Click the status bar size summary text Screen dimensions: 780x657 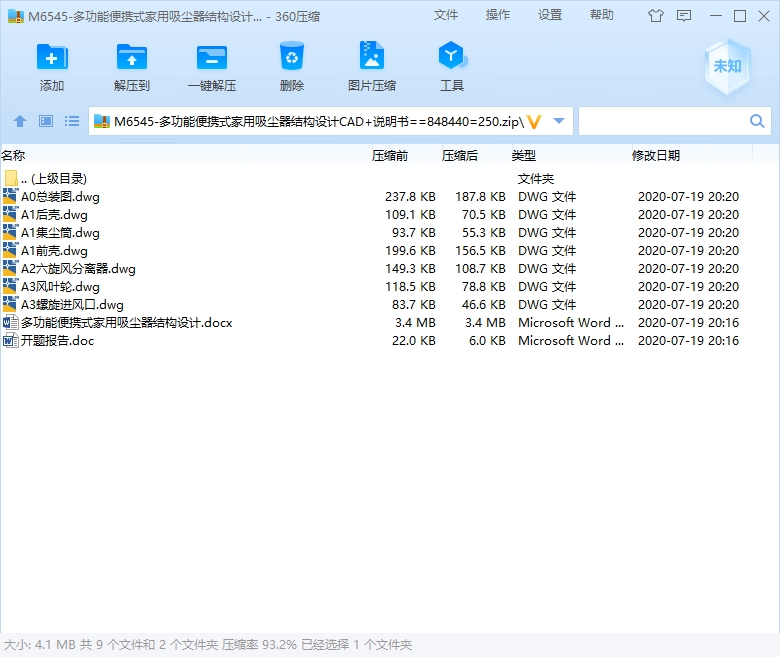click(208, 645)
